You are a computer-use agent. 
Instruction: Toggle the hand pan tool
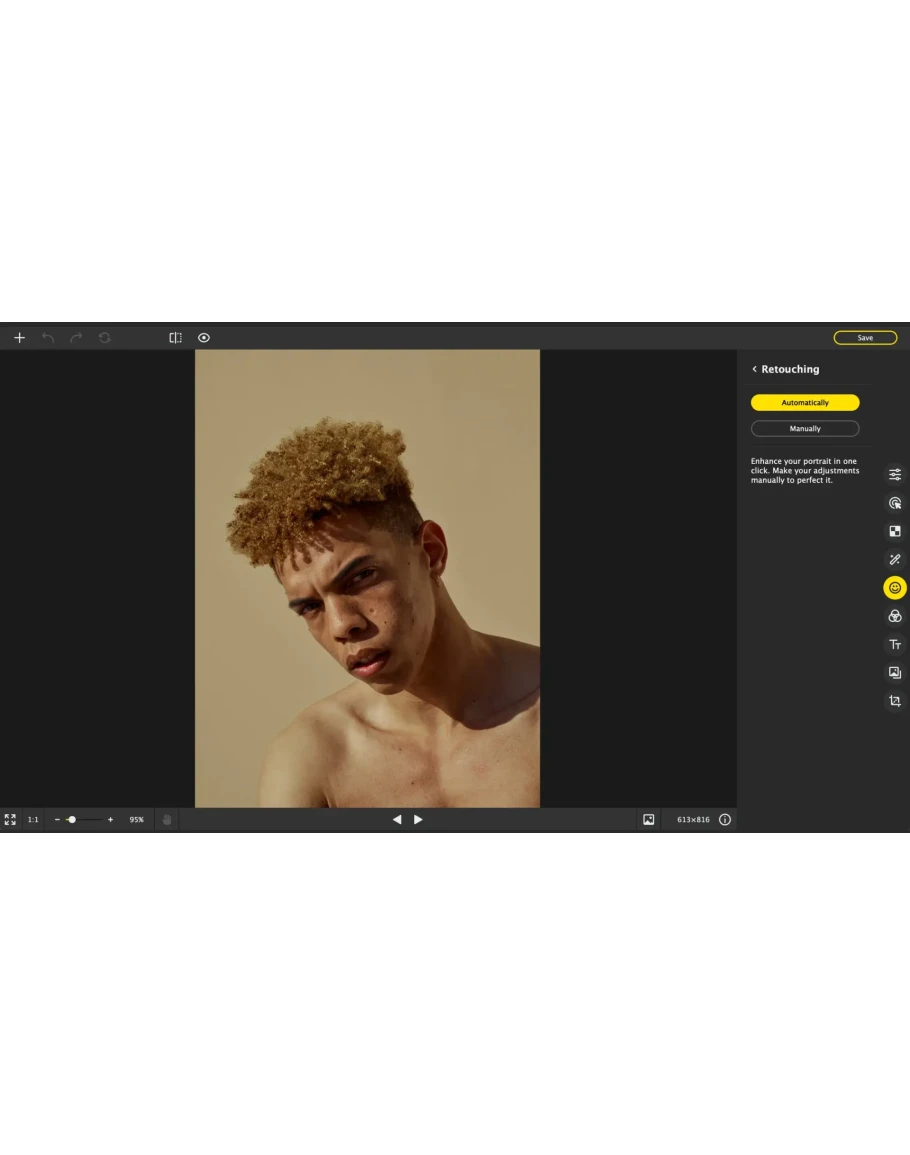(x=167, y=820)
